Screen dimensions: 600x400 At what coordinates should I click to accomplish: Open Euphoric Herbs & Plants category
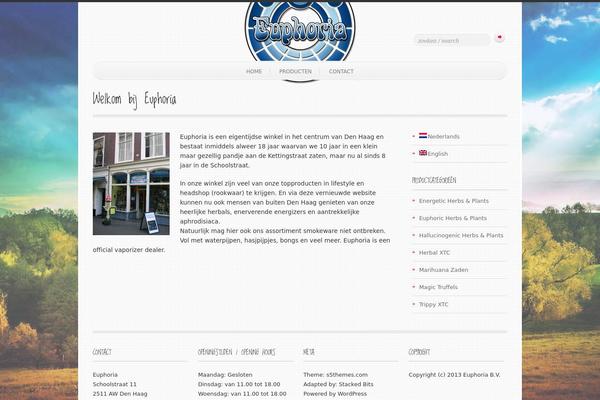(x=453, y=218)
